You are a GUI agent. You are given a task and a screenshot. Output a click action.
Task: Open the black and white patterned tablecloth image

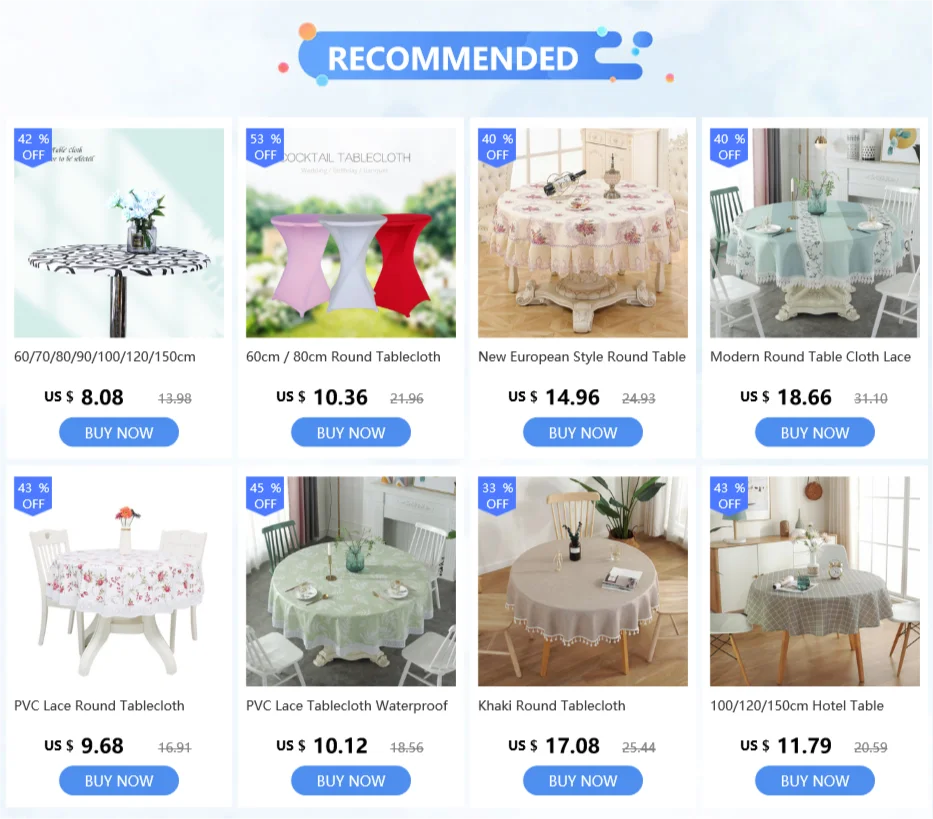119,233
